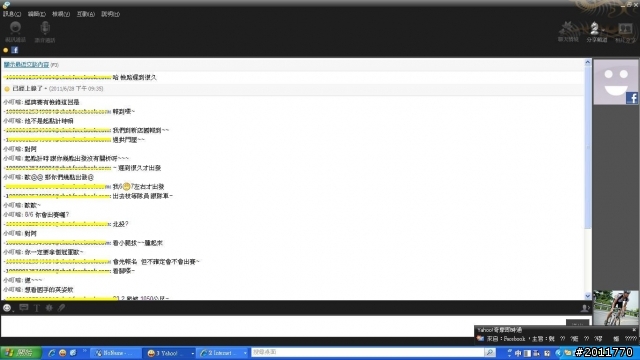Click the desktop search field in taskbar
The image size is (640, 360).
pyautogui.click(x=367, y=352)
